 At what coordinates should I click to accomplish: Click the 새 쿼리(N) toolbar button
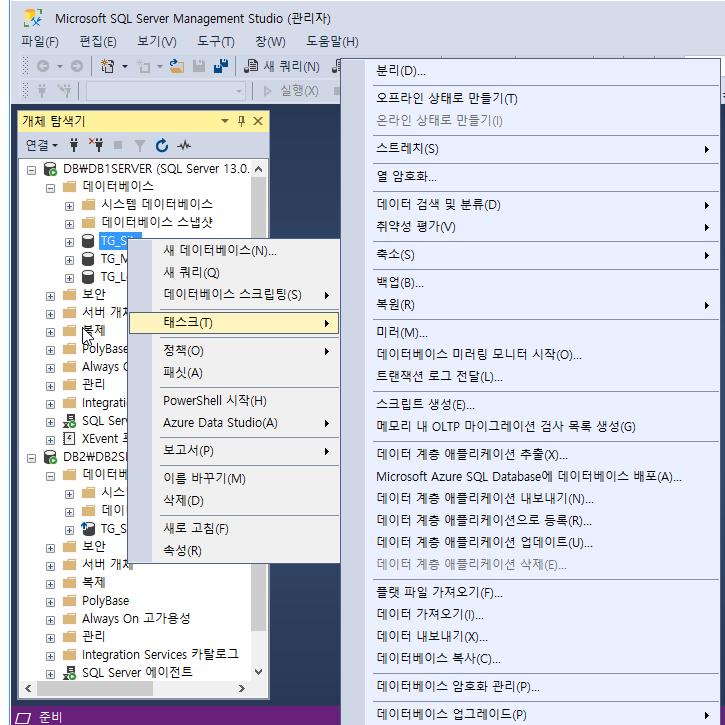click(x=282, y=67)
